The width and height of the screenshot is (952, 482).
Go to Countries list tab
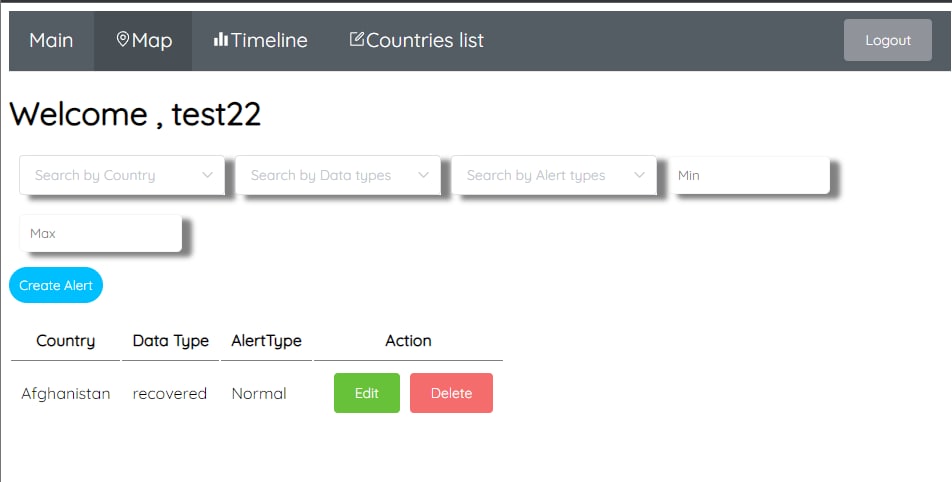tap(416, 41)
